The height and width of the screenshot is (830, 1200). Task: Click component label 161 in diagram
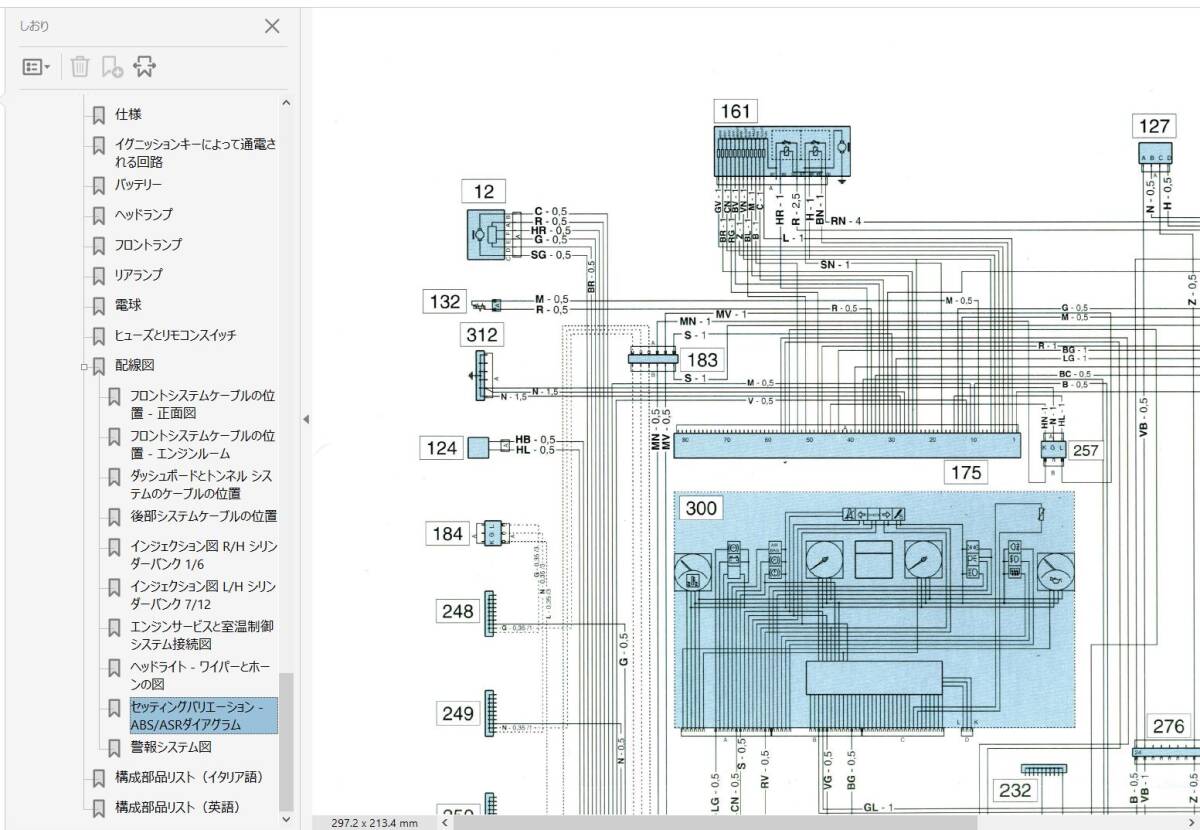(x=735, y=111)
